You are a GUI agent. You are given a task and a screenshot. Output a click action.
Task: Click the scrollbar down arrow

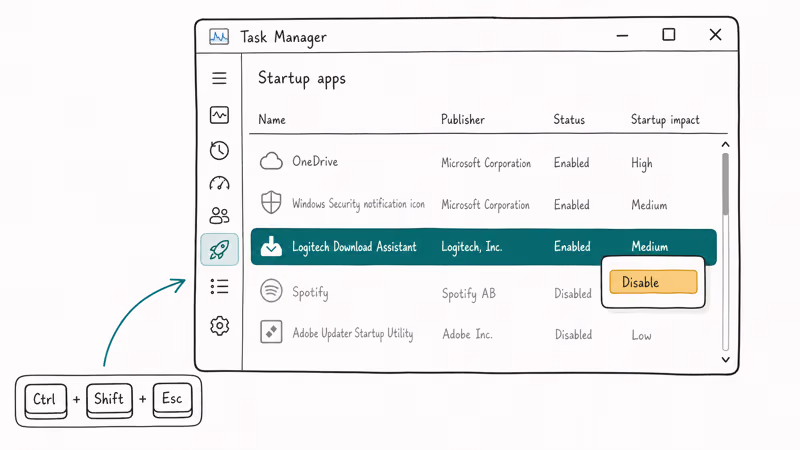point(726,360)
